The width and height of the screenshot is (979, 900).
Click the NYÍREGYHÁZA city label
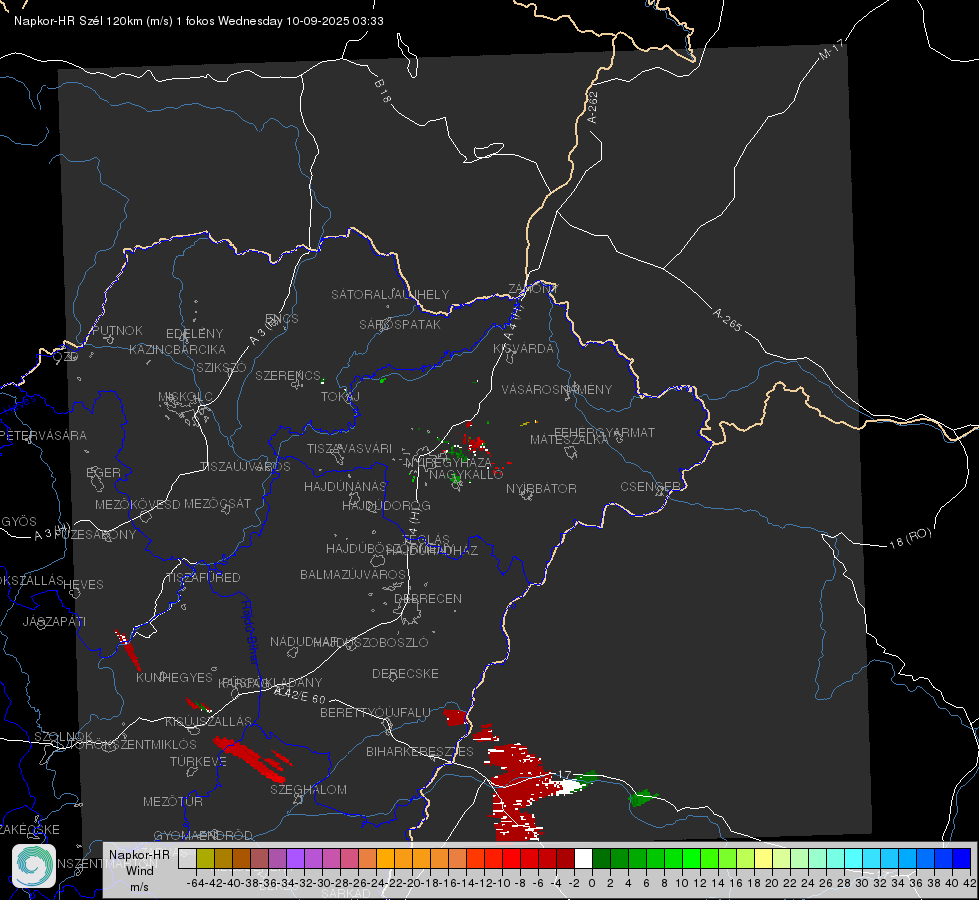[x=448, y=462]
